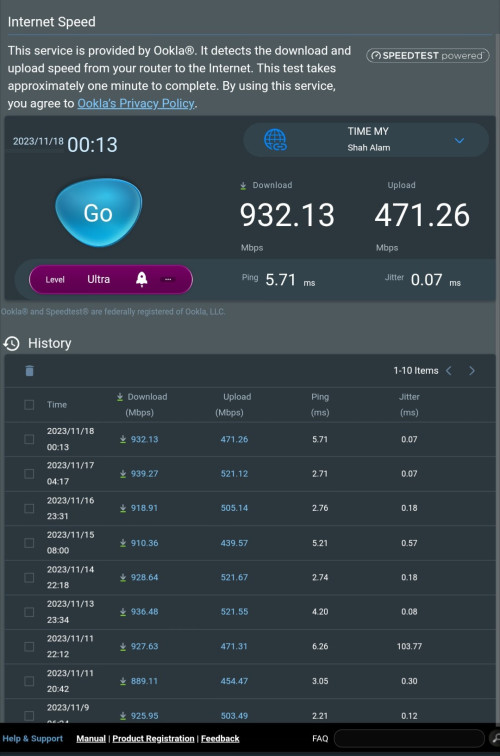Click the Product Registration footer link
The width and height of the screenshot is (500, 756).
pos(153,738)
